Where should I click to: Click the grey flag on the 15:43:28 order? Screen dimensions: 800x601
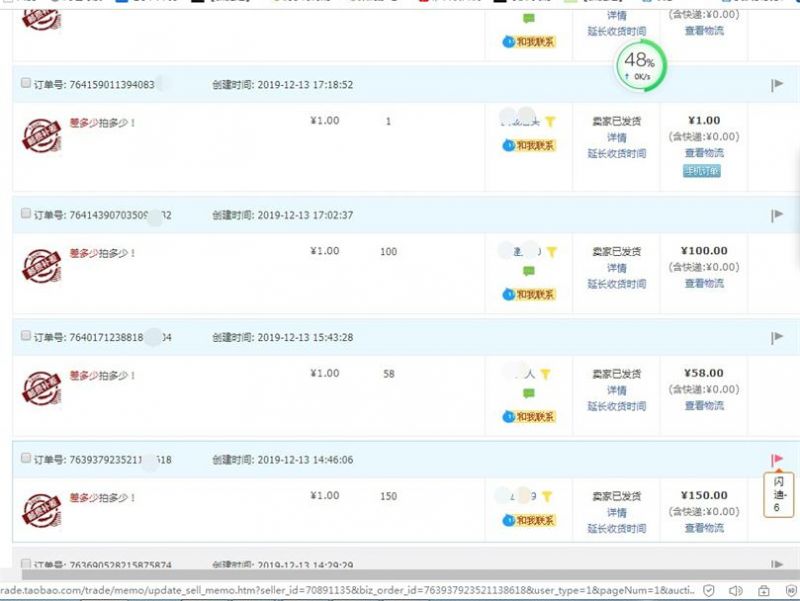coord(777,338)
